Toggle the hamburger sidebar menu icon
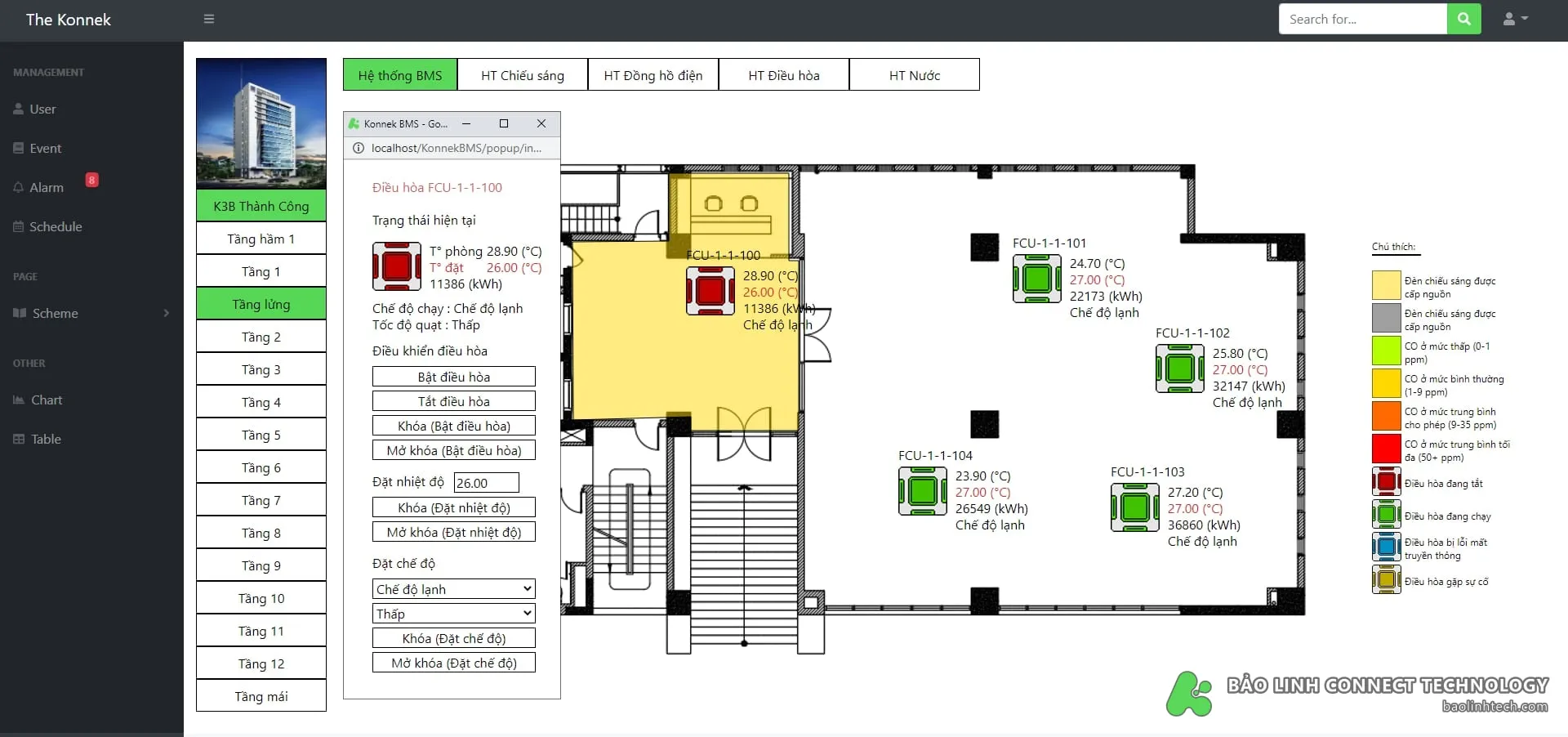 click(x=209, y=19)
